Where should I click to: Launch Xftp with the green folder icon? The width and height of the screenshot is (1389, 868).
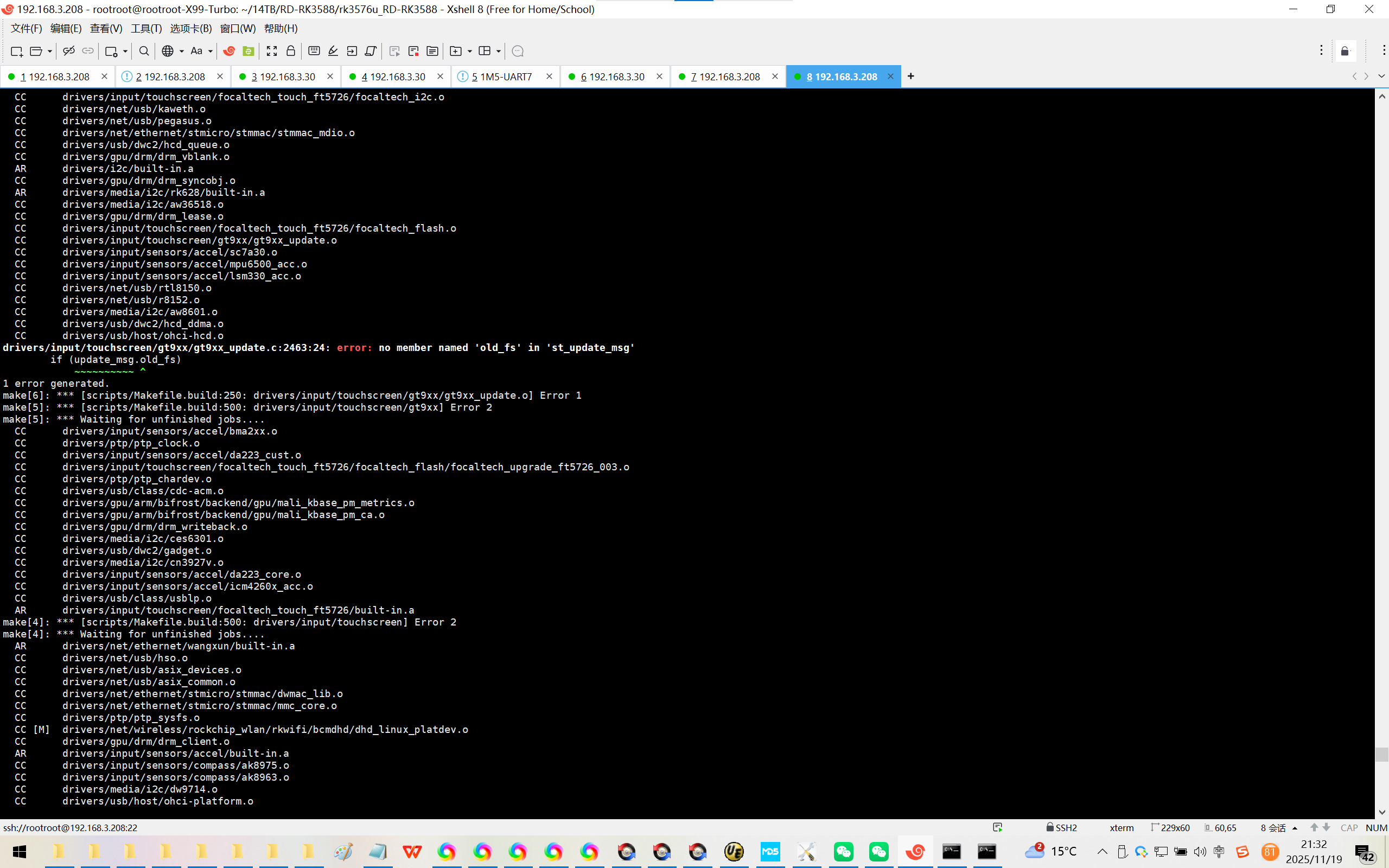coord(248,51)
